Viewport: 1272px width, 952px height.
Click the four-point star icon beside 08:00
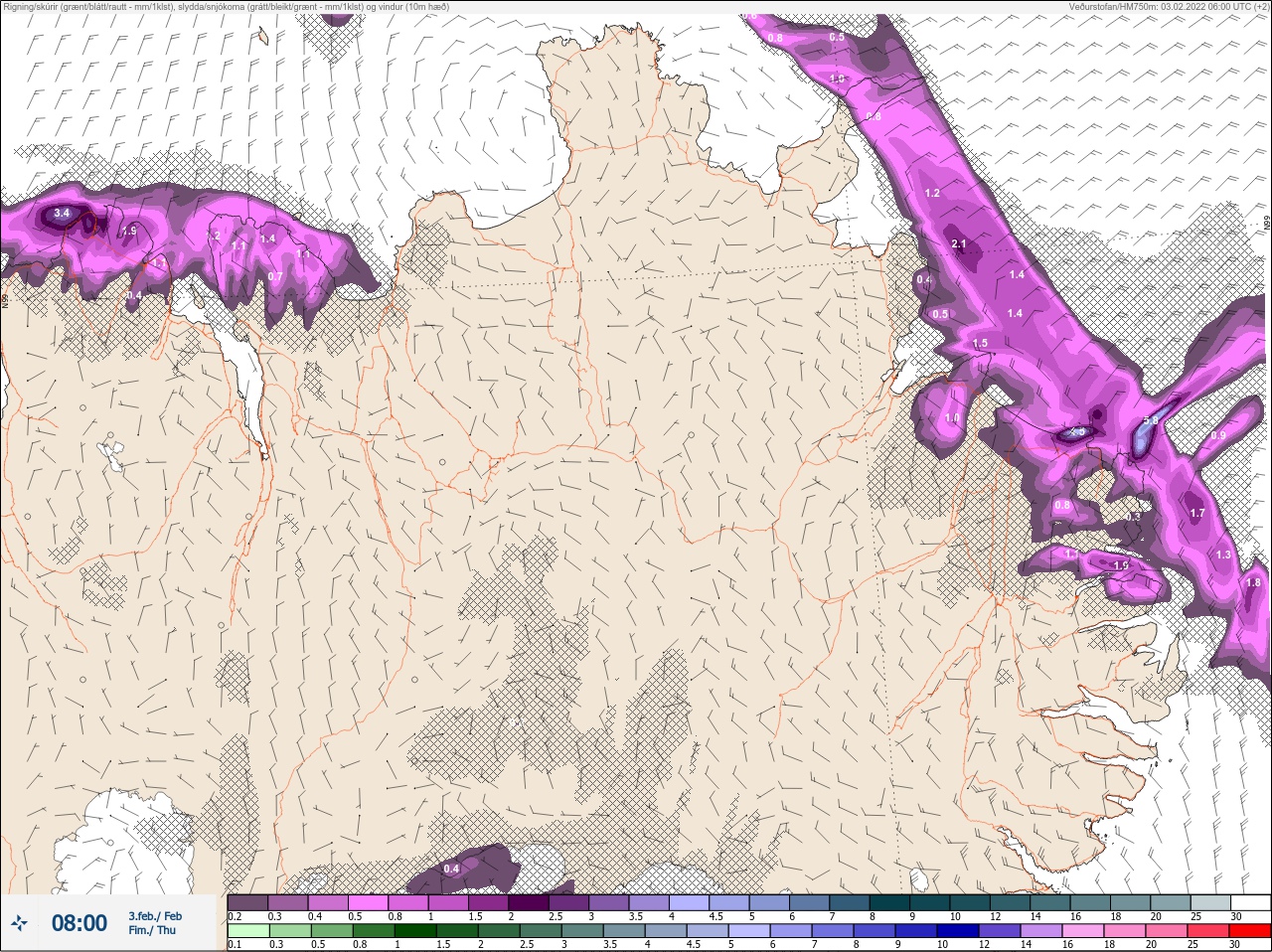tap(19, 923)
